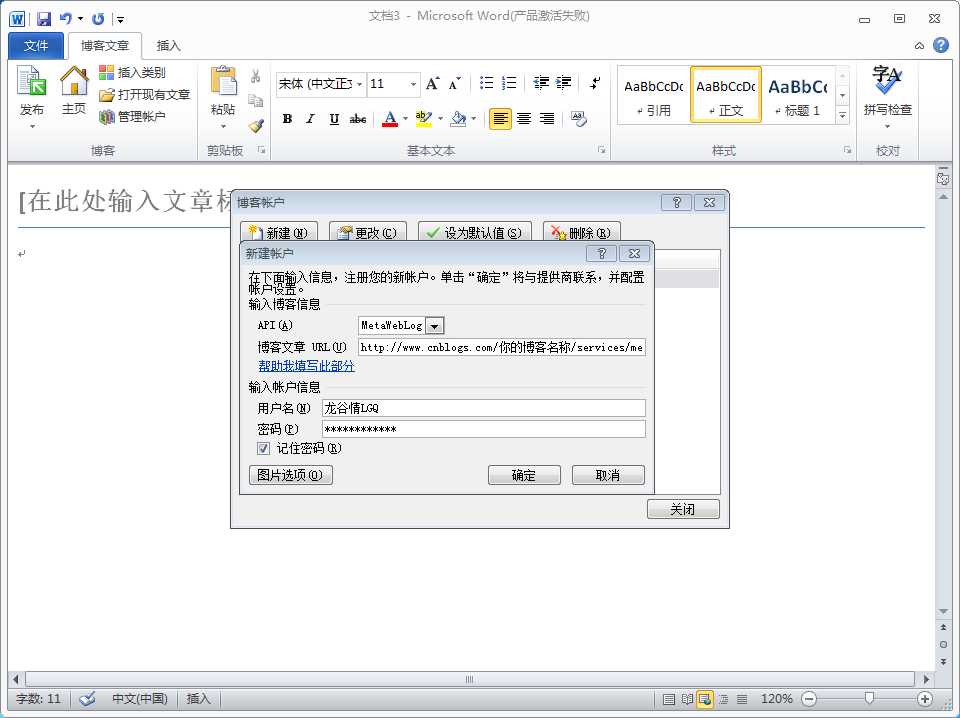Open font name dropdown

(x=360, y=84)
